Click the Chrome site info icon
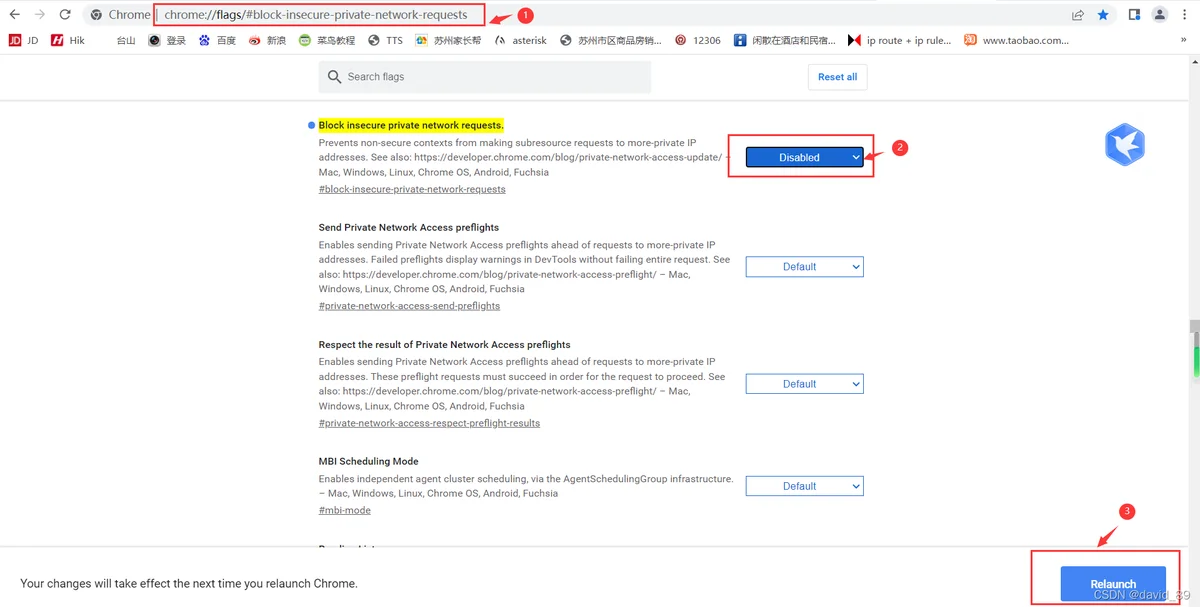This screenshot has width=1200, height=607. click(x=96, y=15)
